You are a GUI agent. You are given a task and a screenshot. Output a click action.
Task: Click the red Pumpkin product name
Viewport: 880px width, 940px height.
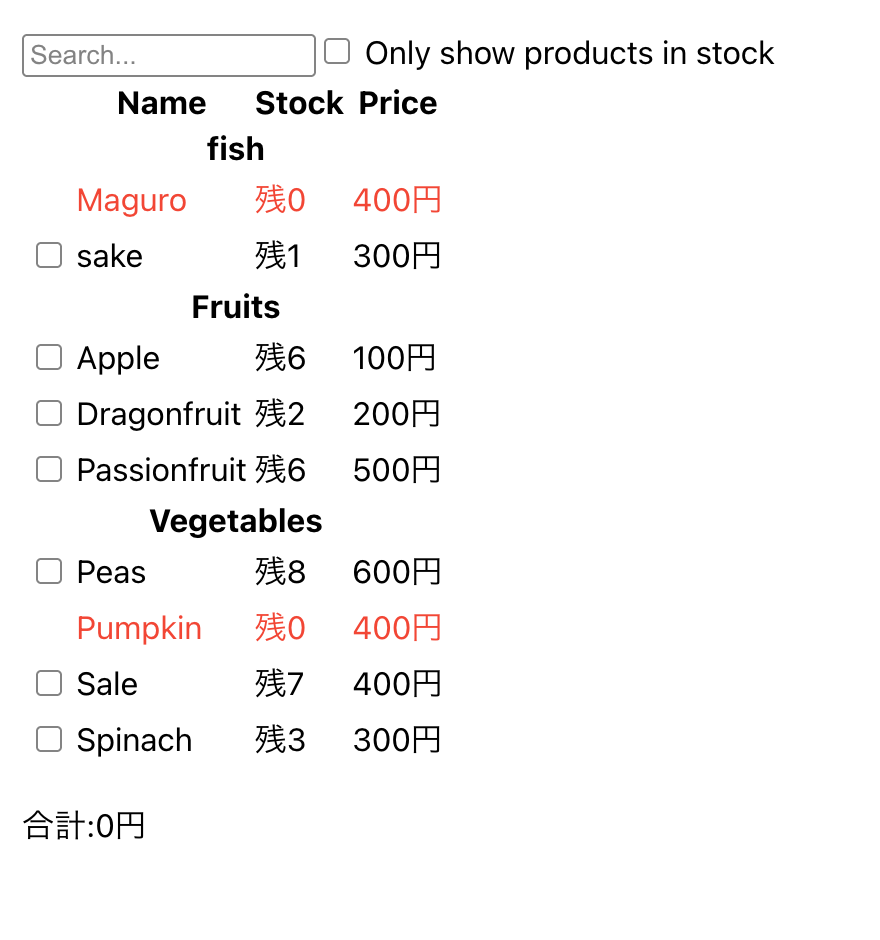[139, 628]
